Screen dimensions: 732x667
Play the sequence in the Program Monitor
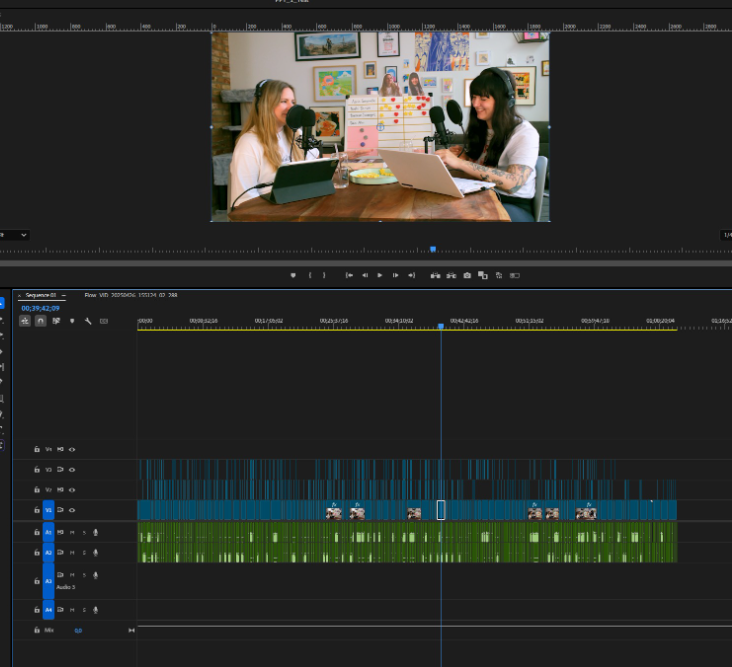380,275
